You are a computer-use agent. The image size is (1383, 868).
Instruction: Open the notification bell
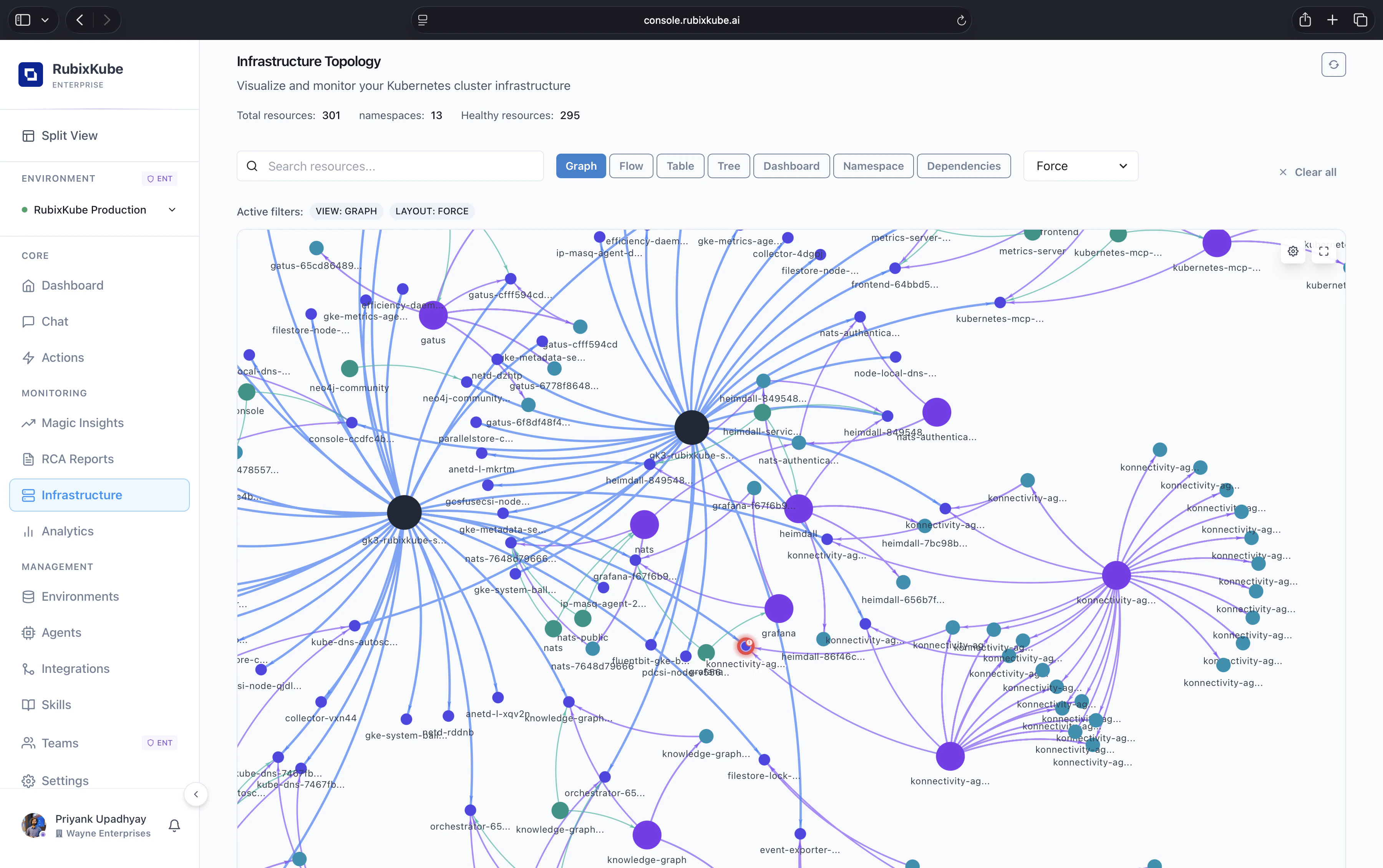coord(173,825)
